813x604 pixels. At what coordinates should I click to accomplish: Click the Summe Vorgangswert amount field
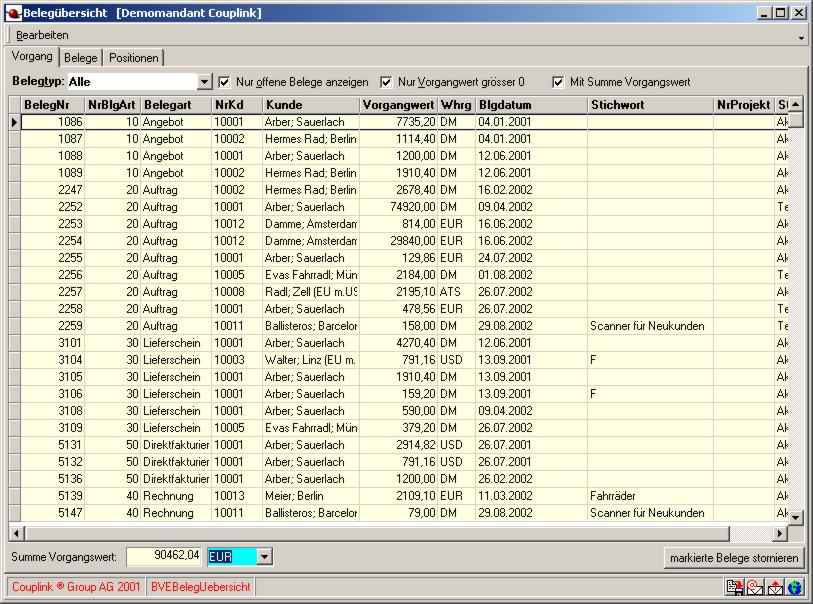[164, 556]
